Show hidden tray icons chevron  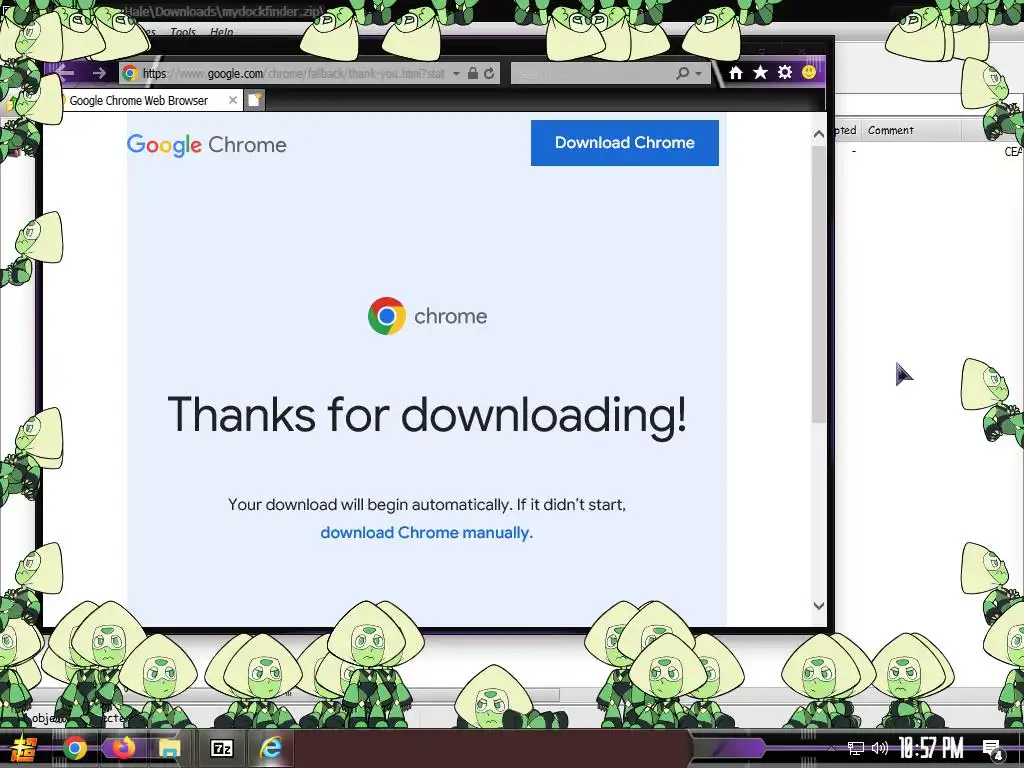831,748
